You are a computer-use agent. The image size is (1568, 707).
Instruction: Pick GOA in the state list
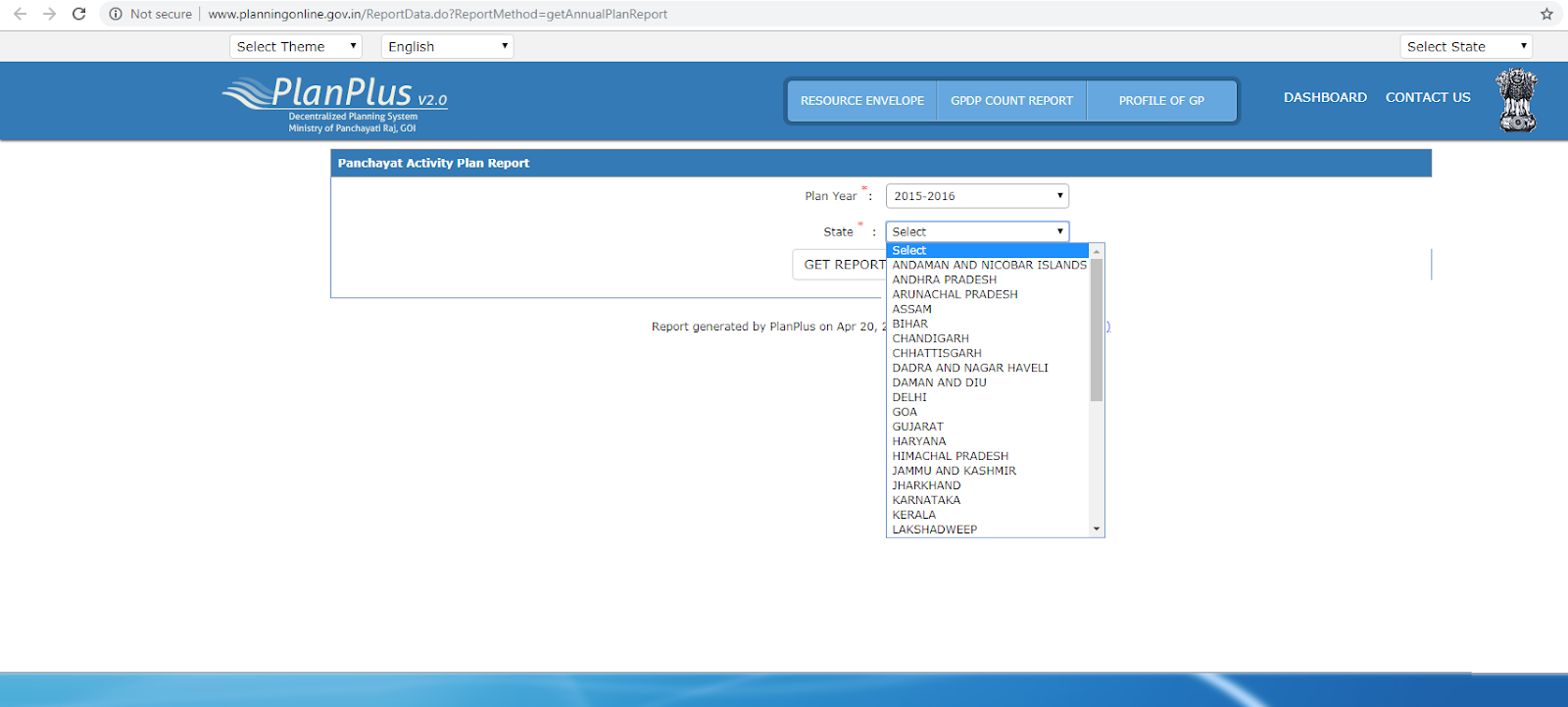coord(987,412)
